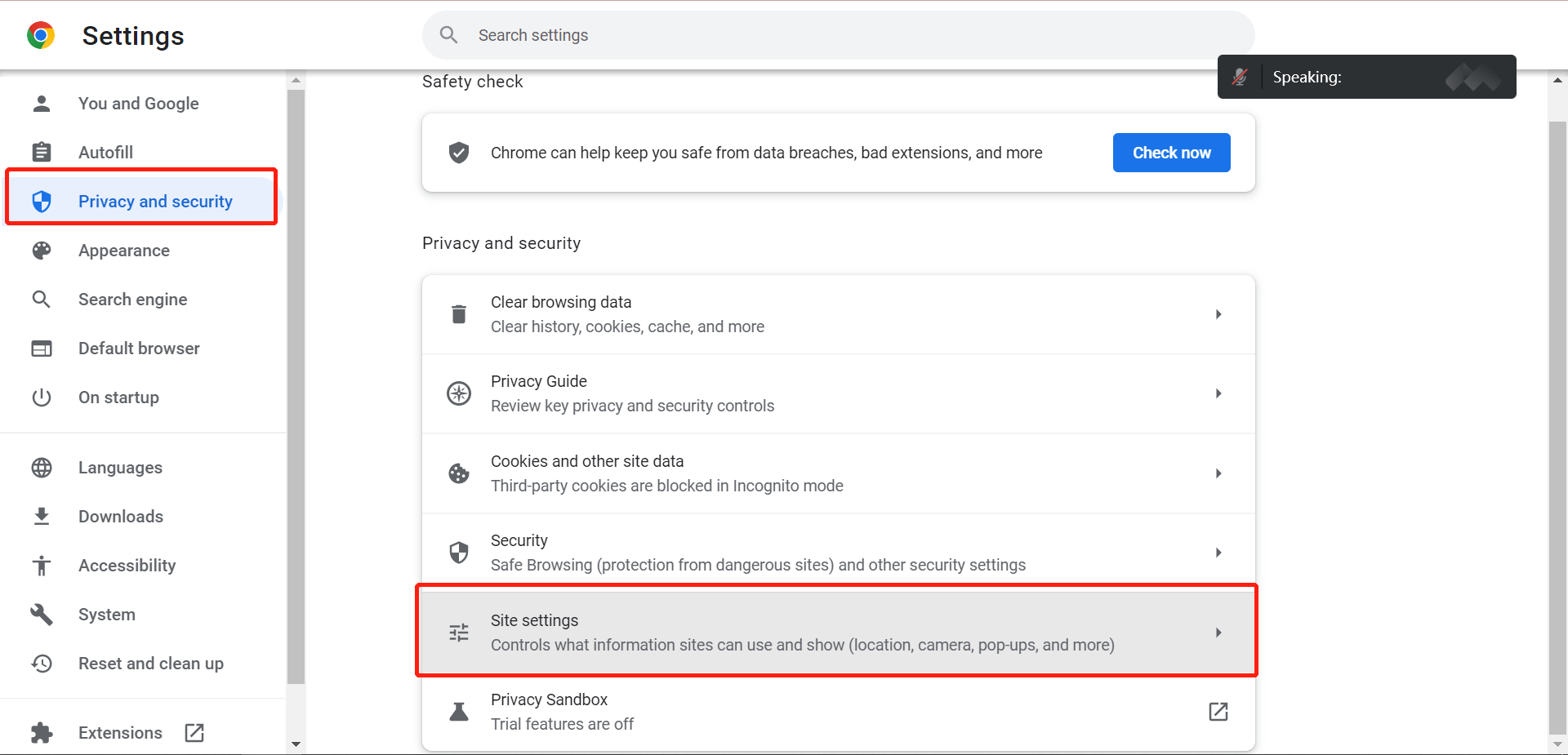
Task: Expand Cookies and other site data arrow
Action: pyautogui.click(x=1218, y=473)
